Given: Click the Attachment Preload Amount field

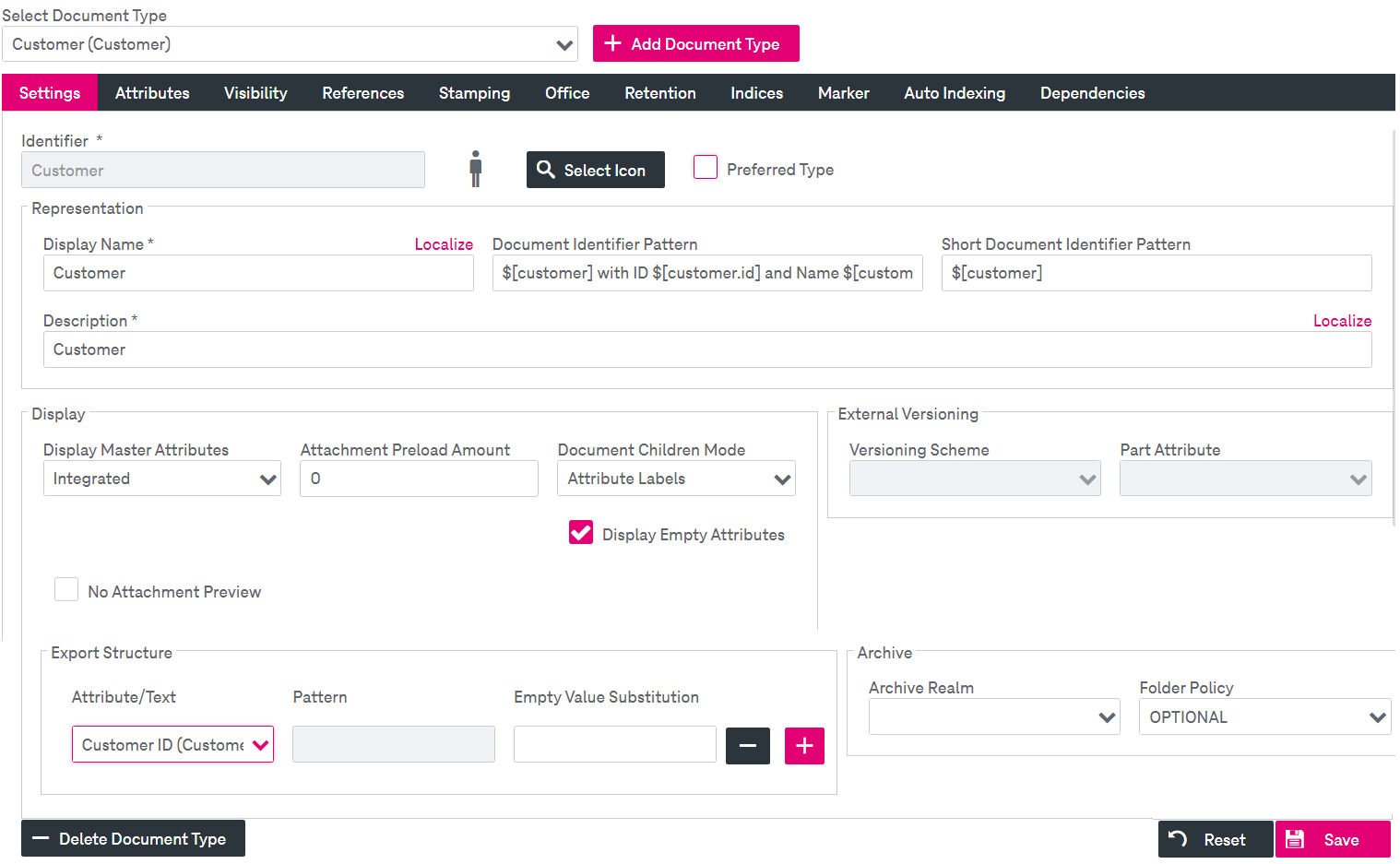Looking at the screenshot, I should (x=419, y=479).
